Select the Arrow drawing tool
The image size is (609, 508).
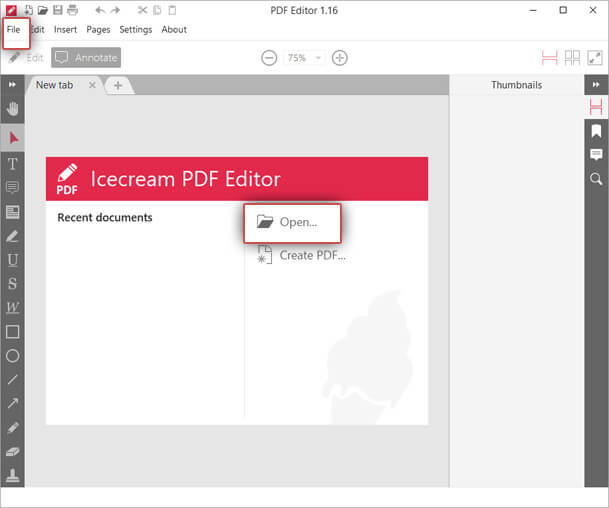(13, 403)
